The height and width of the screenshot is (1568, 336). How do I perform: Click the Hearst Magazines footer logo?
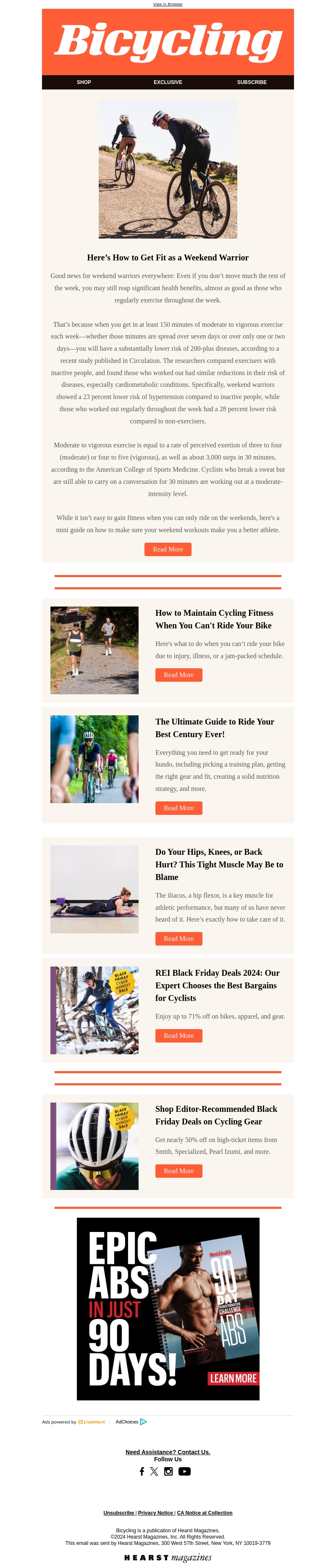coord(168,1557)
